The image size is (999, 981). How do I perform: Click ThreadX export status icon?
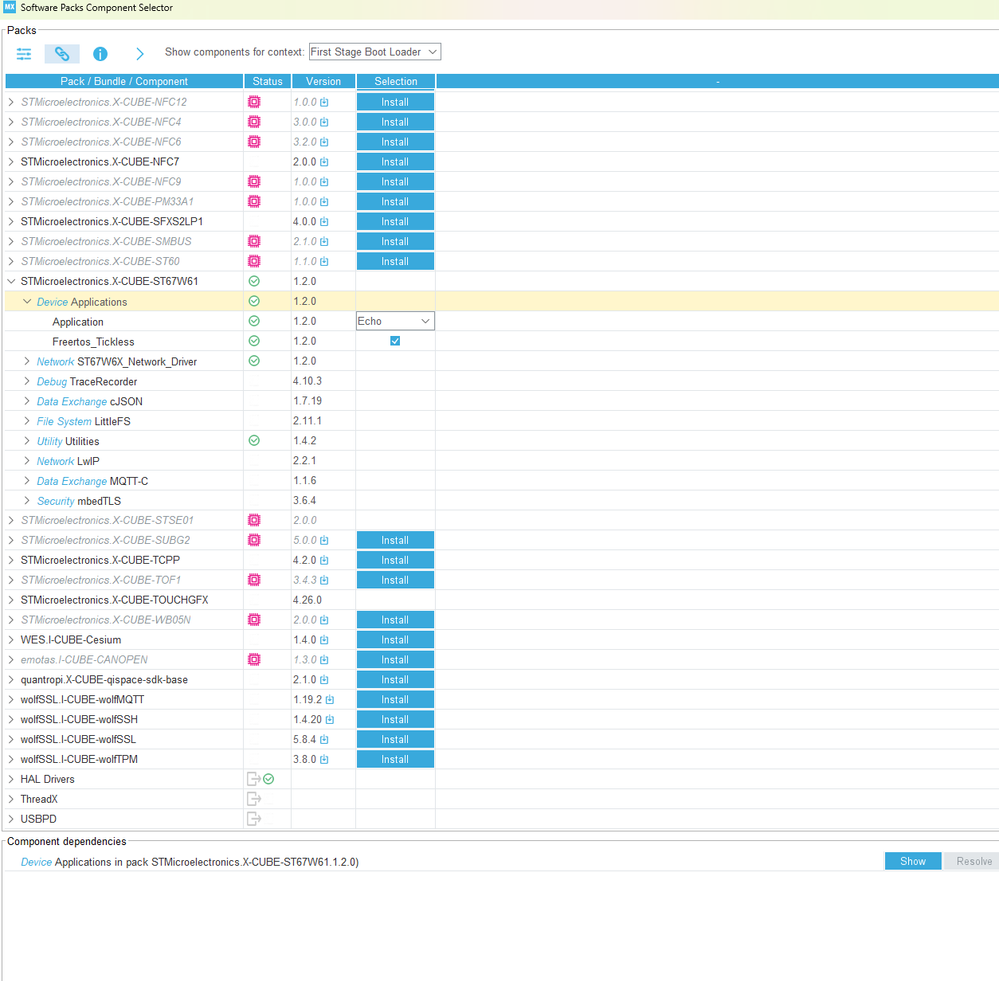pyautogui.click(x=254, y=799)
